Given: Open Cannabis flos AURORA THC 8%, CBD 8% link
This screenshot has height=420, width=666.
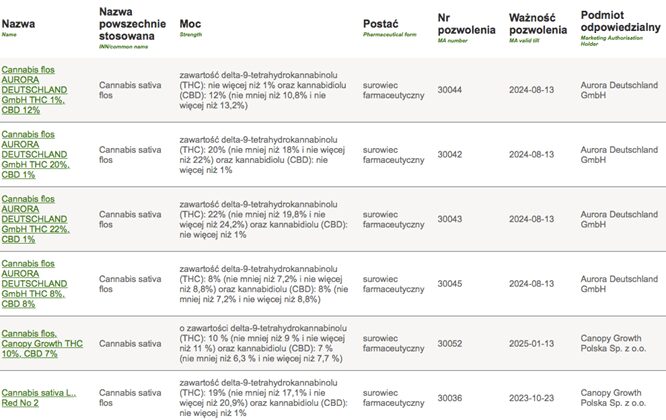Looking at the screenshot, I should point(34,284).
